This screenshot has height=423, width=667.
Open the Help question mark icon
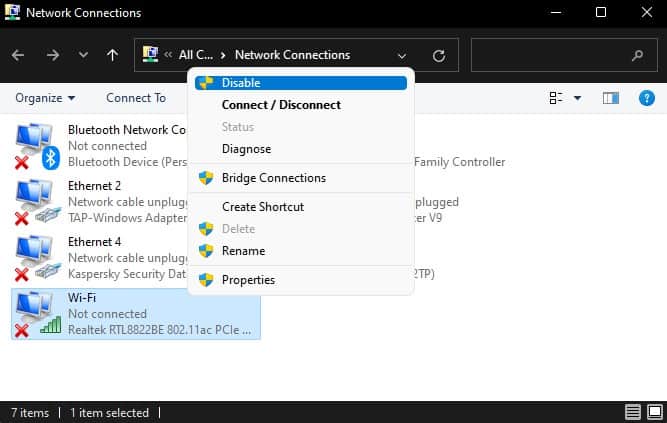[x=647, y=98]
